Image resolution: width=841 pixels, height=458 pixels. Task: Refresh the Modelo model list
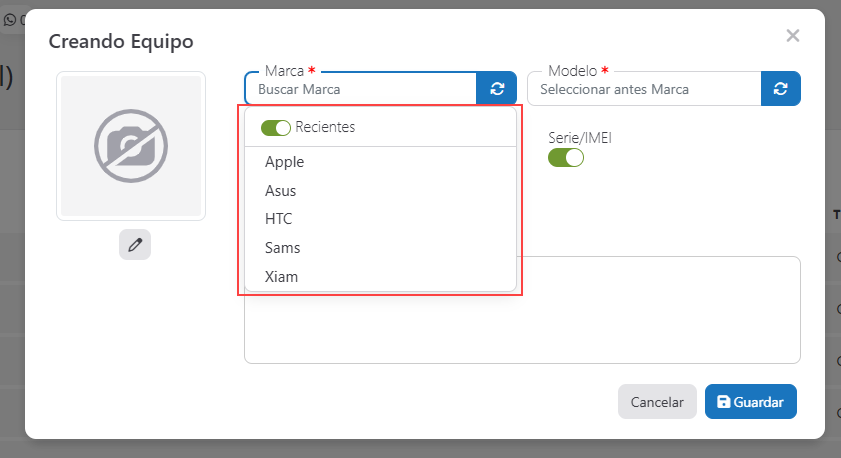click(781, 89)
